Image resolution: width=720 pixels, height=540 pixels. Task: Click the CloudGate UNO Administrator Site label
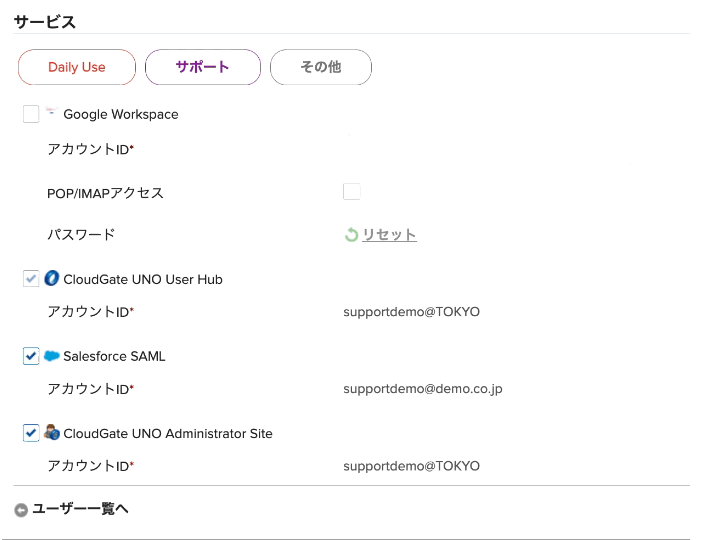pos(168,433)
